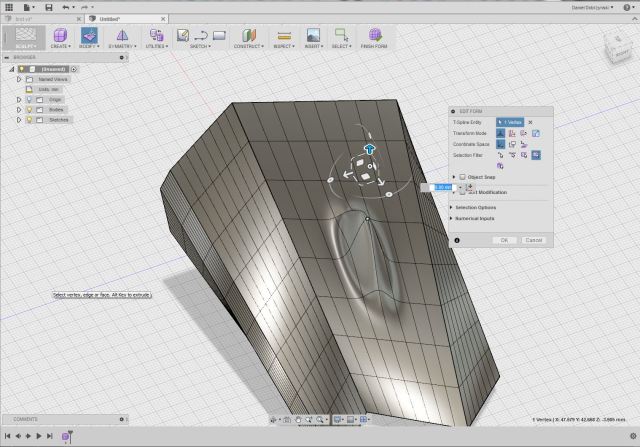
Task: Open the Create dropdown menu
Action: point(60,46)
